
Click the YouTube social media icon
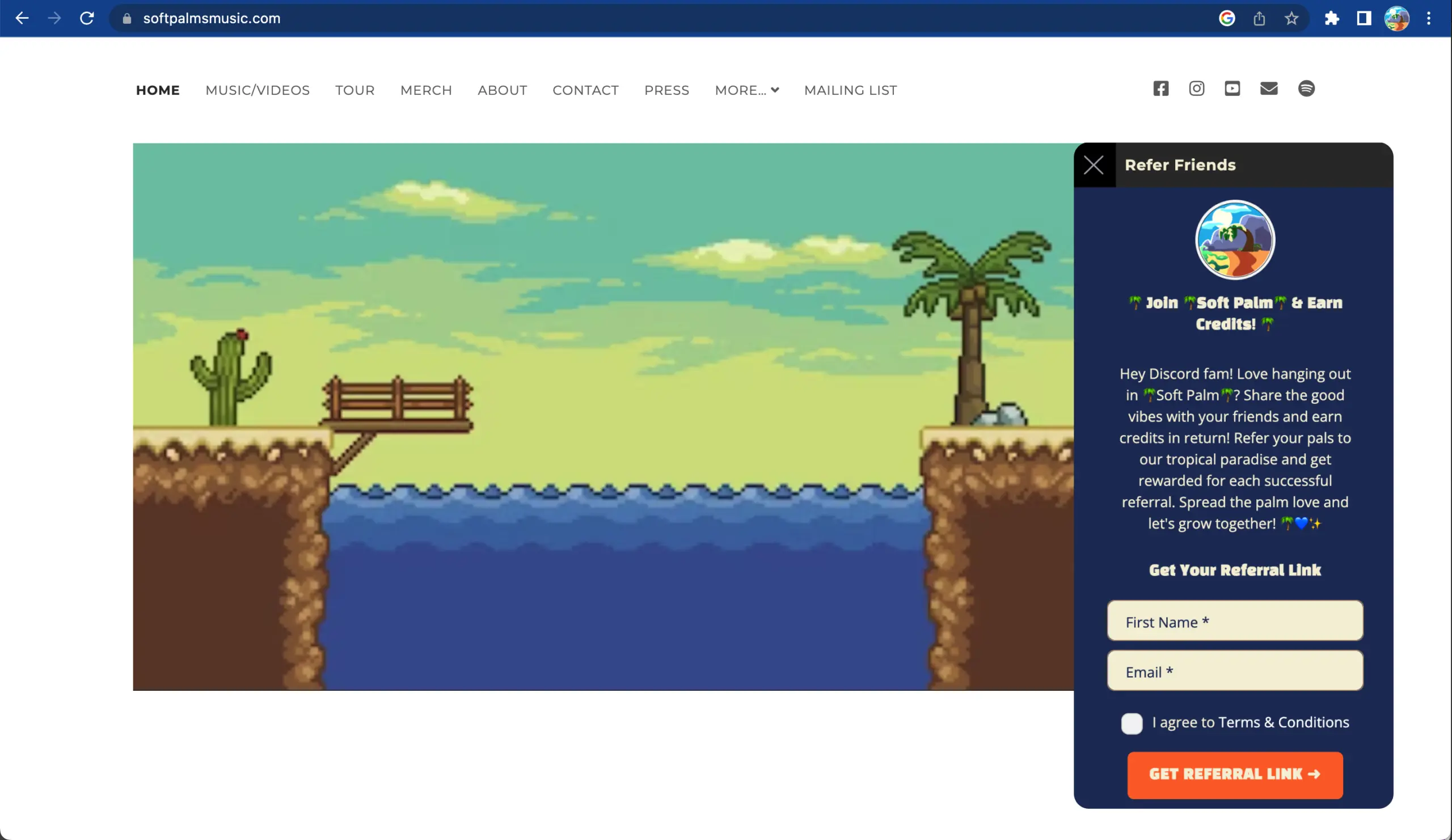[1232, 88]
